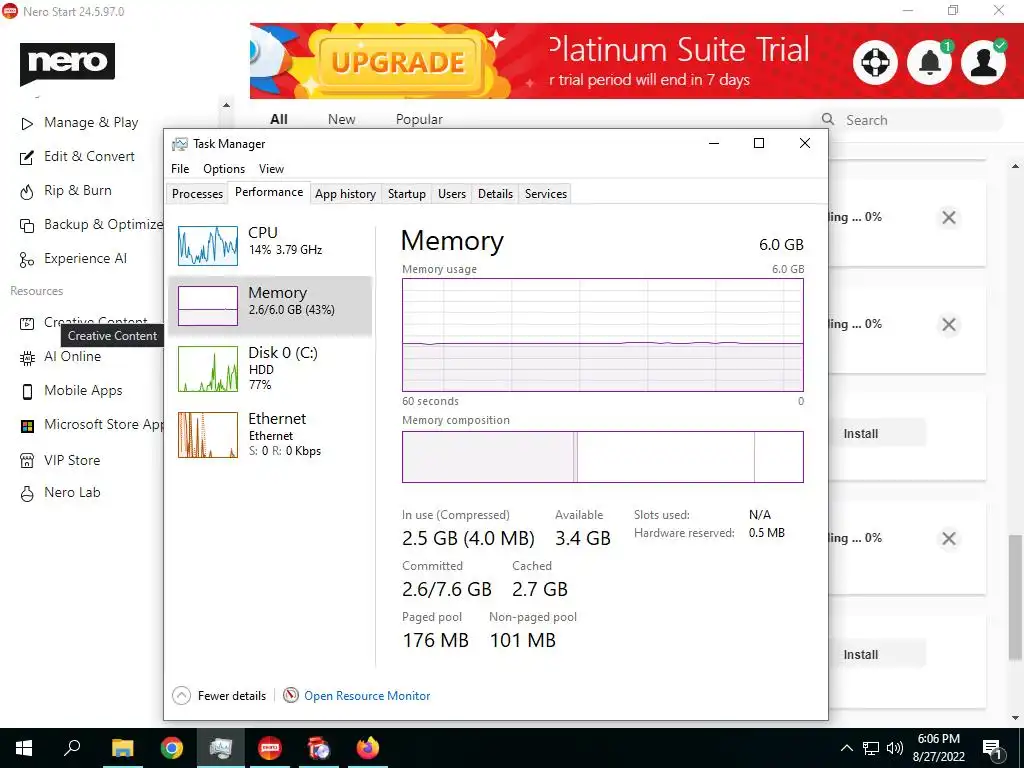The image size is (1024, 768).
Task: Open VIP Store in Nero sidebar
Action: 60,460
